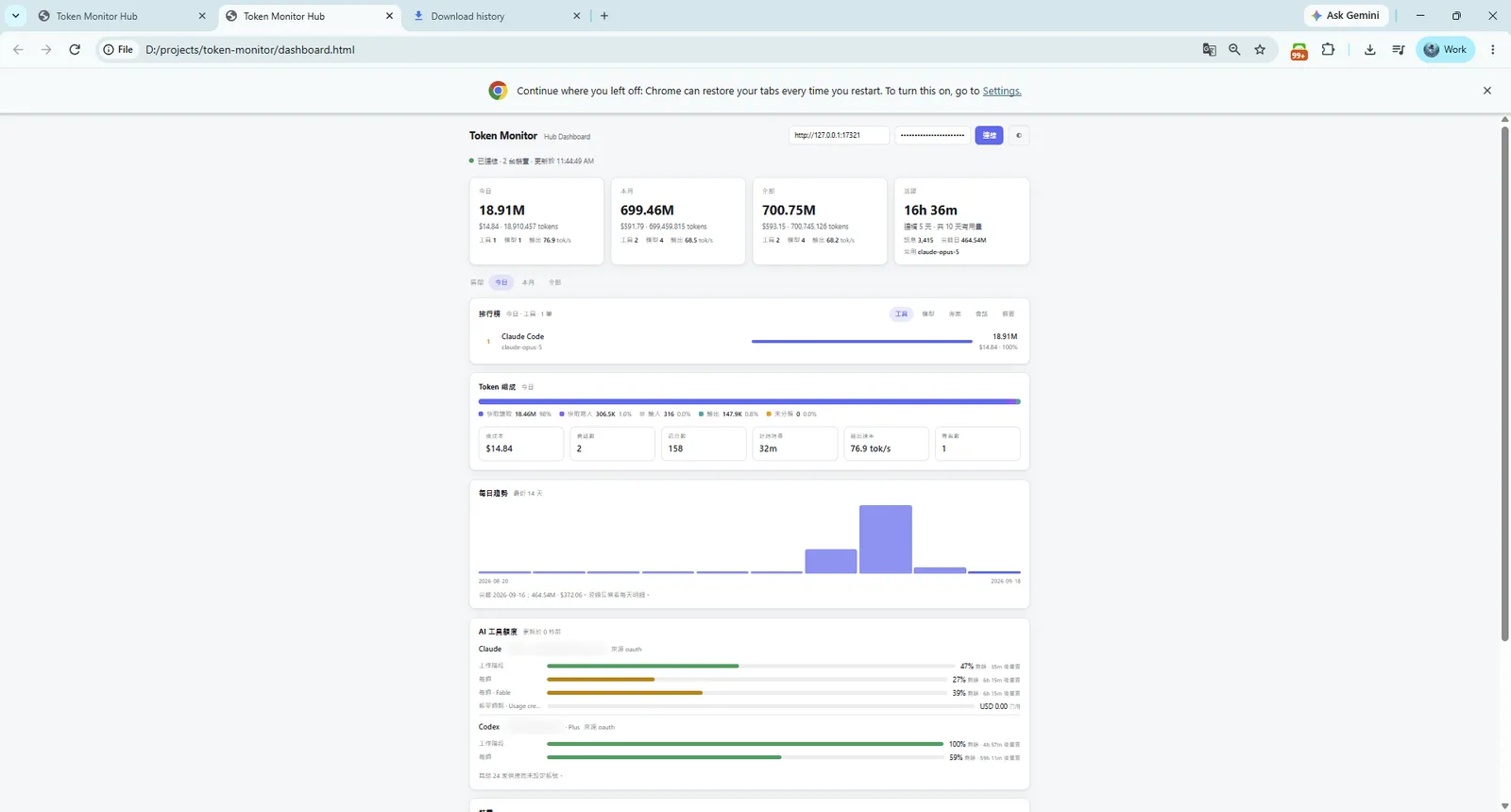Click the 32m duration cell
1511x812 pixels.
click(795, 444)
